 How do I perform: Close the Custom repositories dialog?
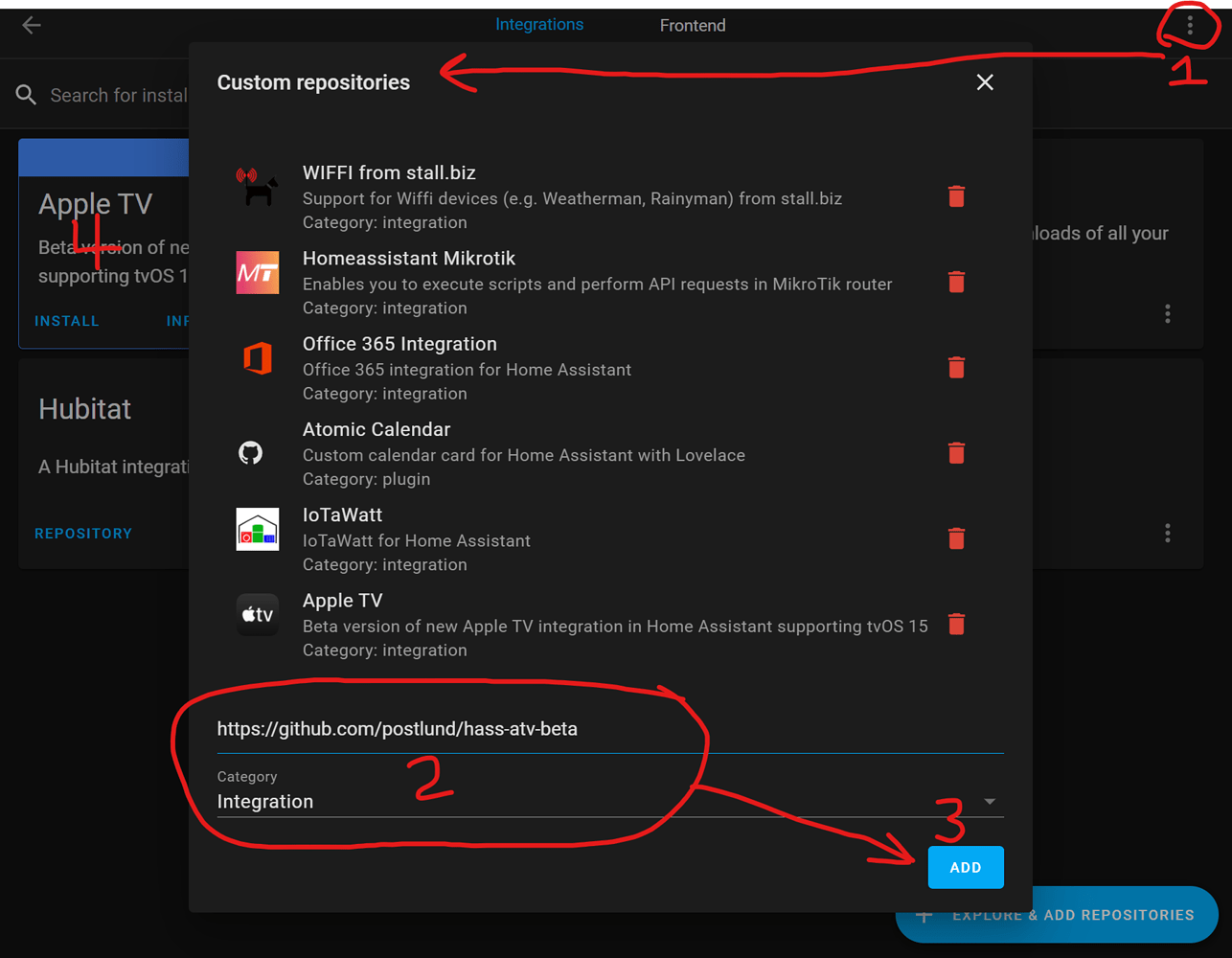pos(985,82)
